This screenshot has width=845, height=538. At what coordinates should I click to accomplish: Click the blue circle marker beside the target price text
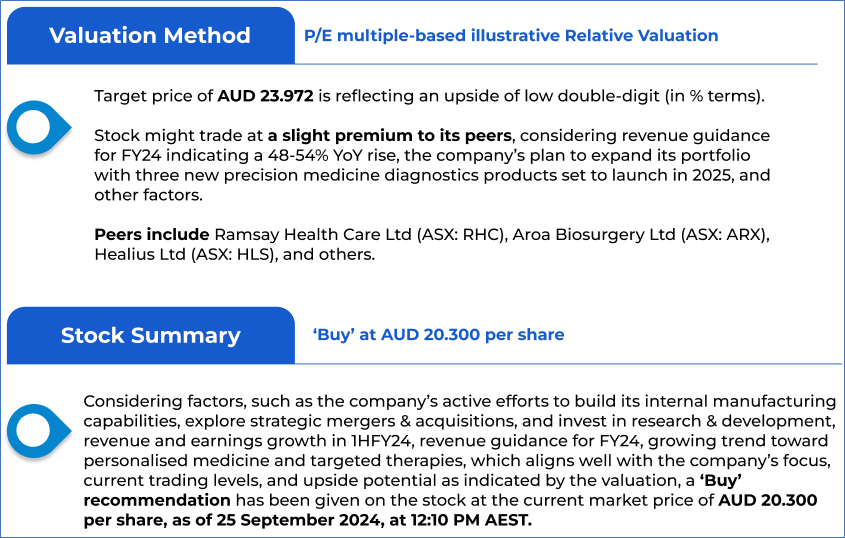point(38,127)
